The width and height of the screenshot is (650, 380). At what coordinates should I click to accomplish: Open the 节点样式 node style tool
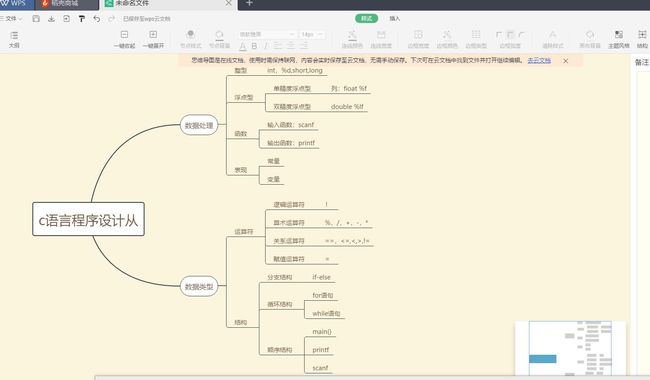pyautogui.click(x=191, y=39)
